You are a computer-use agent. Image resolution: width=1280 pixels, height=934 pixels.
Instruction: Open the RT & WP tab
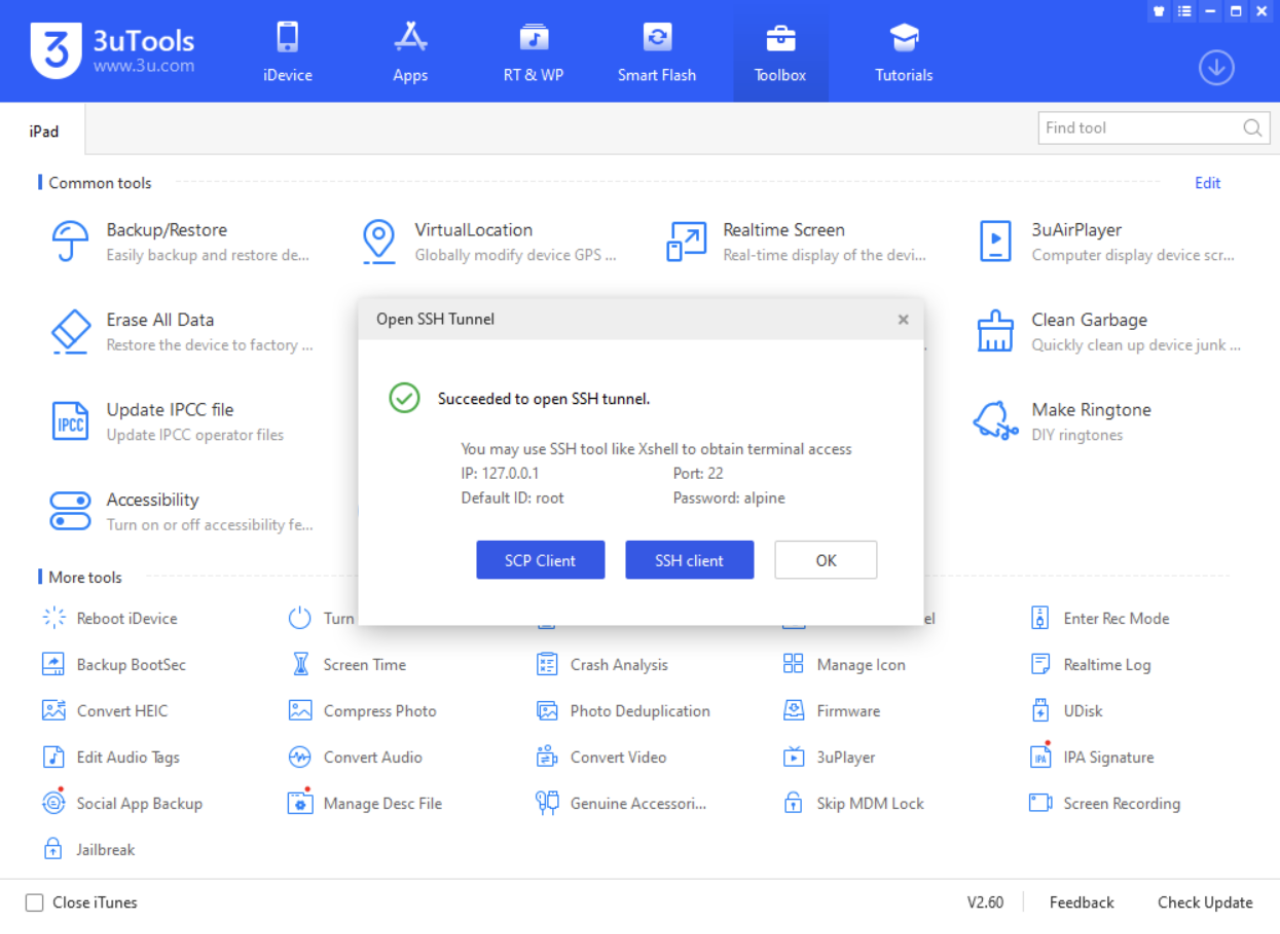pyautogui.click(x=534, y=52)
